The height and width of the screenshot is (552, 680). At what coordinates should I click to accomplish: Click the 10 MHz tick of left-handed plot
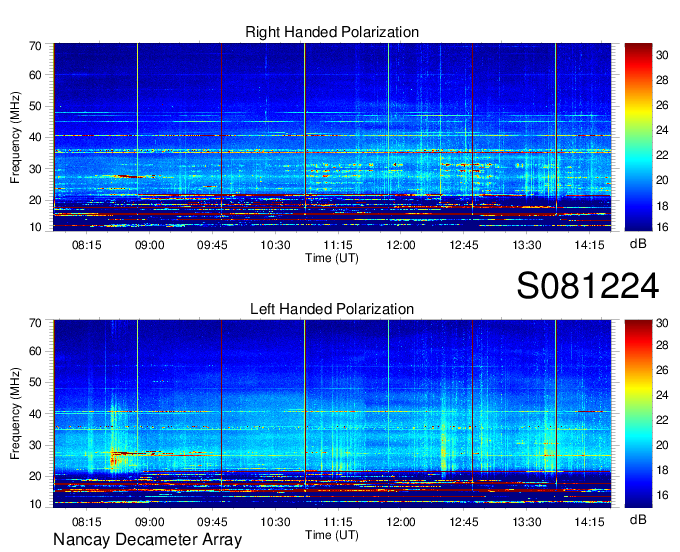pyautogui.click(x=35, y=504)
